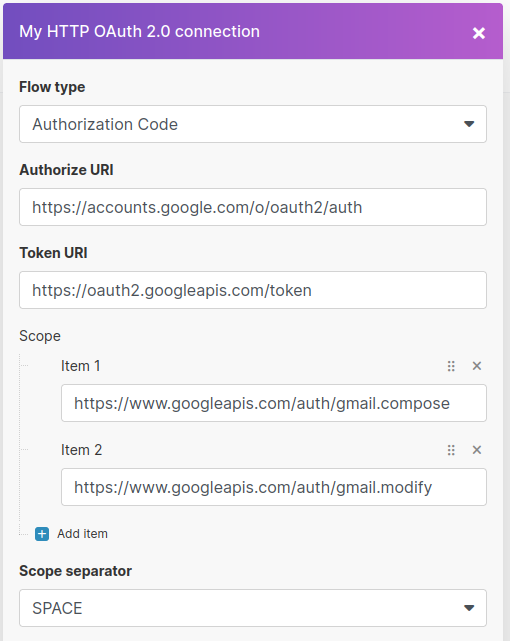Click the Flow type dropdown arrow
This screenshot has width=510, height=641.
(x=469, y=124)
